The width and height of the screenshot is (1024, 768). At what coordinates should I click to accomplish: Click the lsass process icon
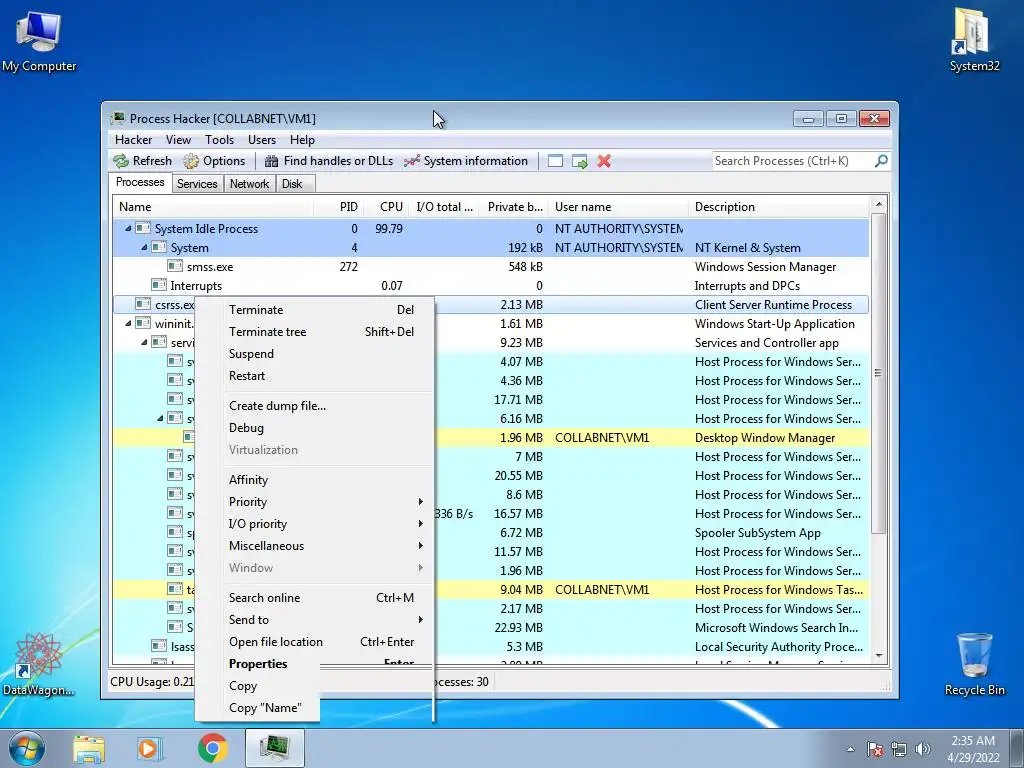[x=159, y=646]
